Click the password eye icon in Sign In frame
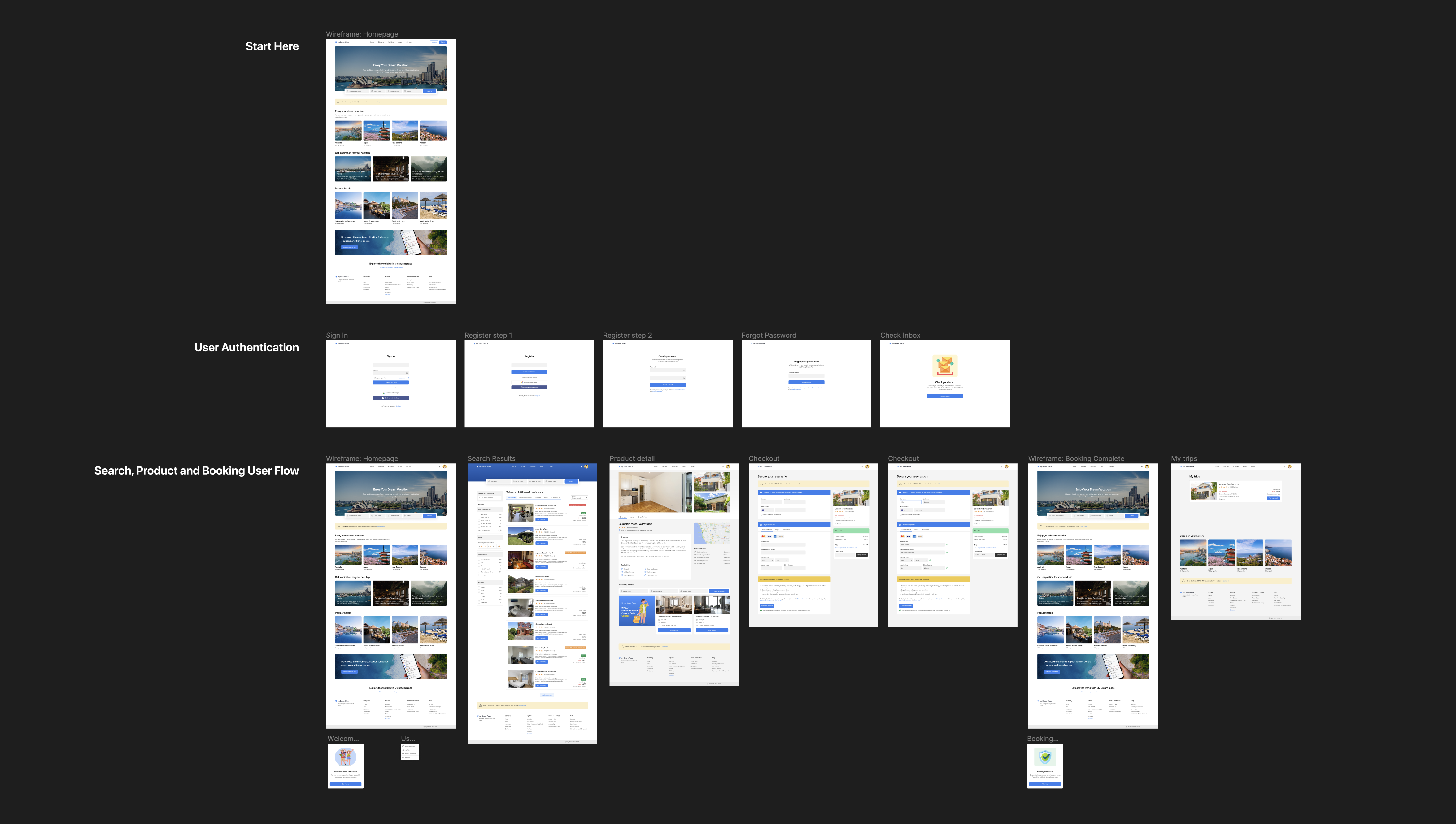 [x=407, y=373]
